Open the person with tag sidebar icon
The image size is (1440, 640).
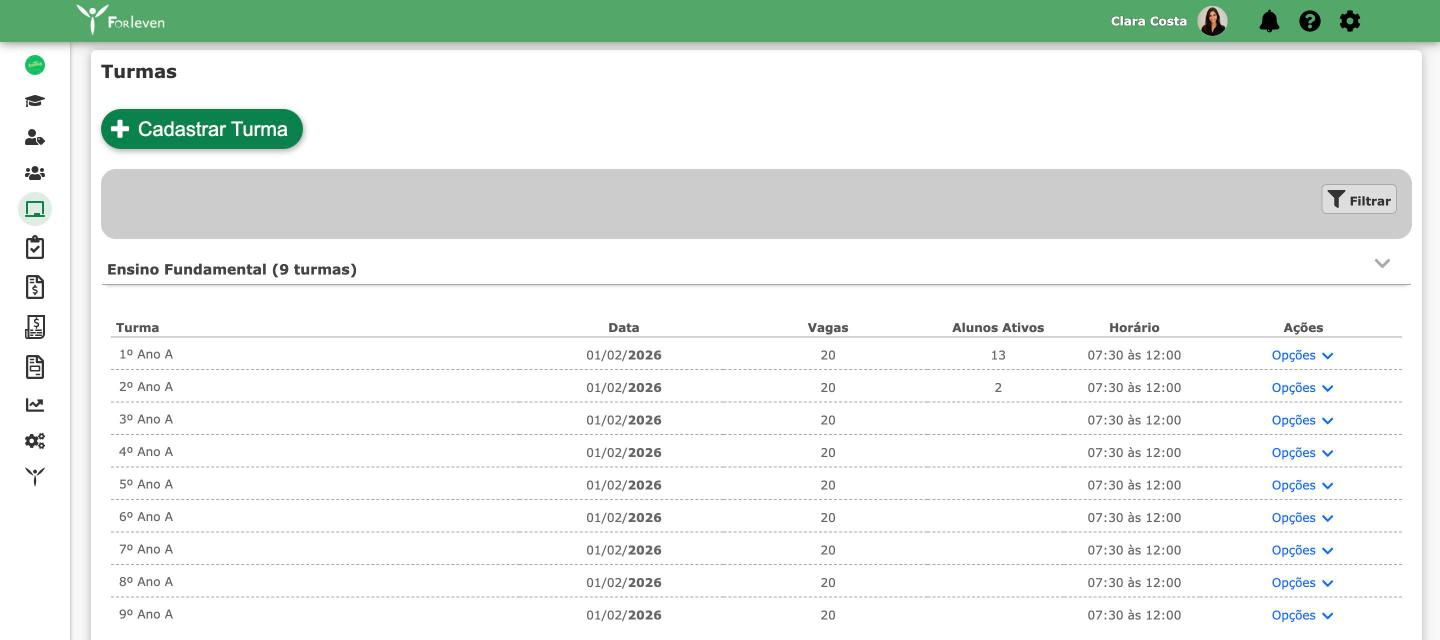[35, 137]
